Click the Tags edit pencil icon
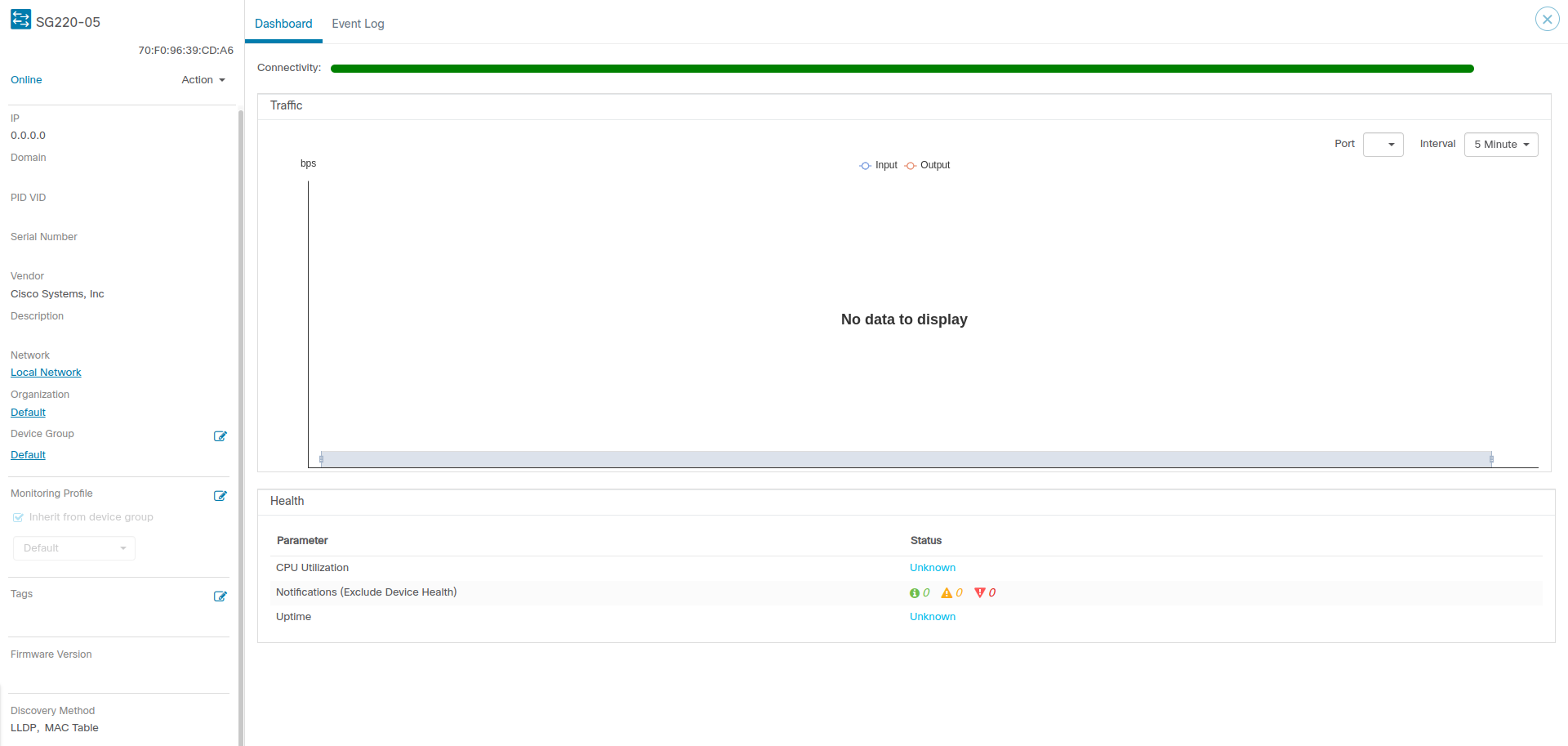1568x746 pixels. pyautogui.click(x=220, y=596)
